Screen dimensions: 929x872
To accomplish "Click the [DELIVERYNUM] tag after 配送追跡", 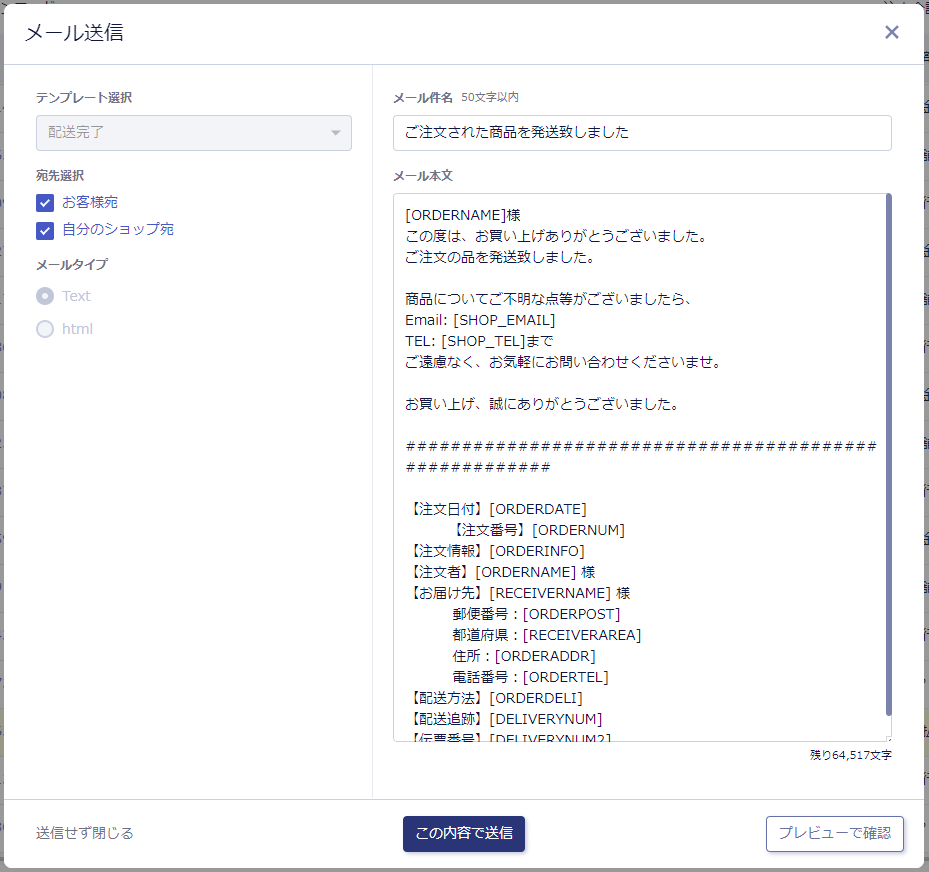I will click(546, 719).
